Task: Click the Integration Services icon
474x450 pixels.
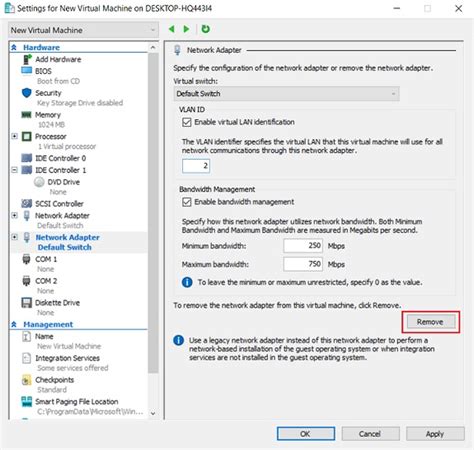Action: coord(26,358)
